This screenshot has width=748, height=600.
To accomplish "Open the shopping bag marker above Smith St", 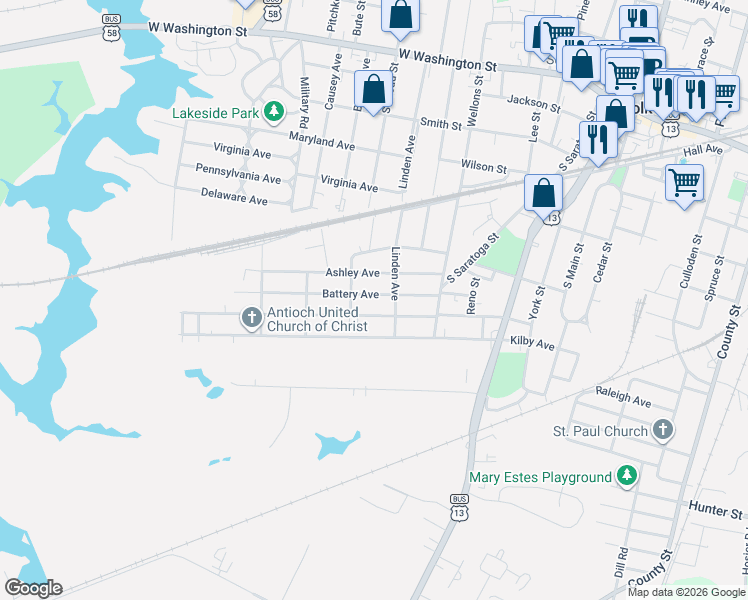I will click(x=374, y=91).
